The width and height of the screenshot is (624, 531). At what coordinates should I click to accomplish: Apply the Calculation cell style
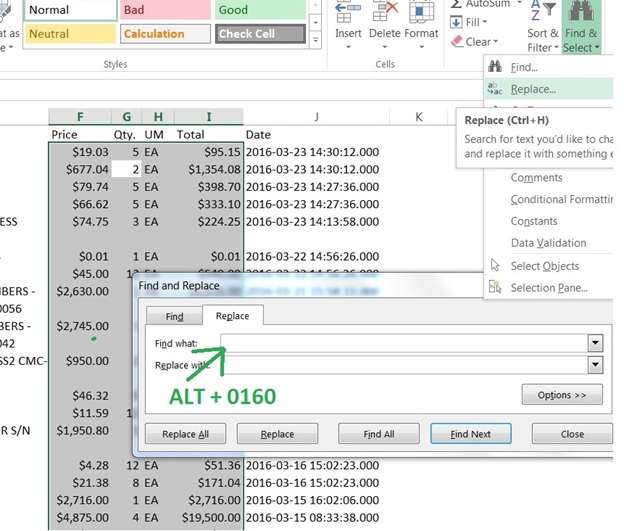point(165,34)
